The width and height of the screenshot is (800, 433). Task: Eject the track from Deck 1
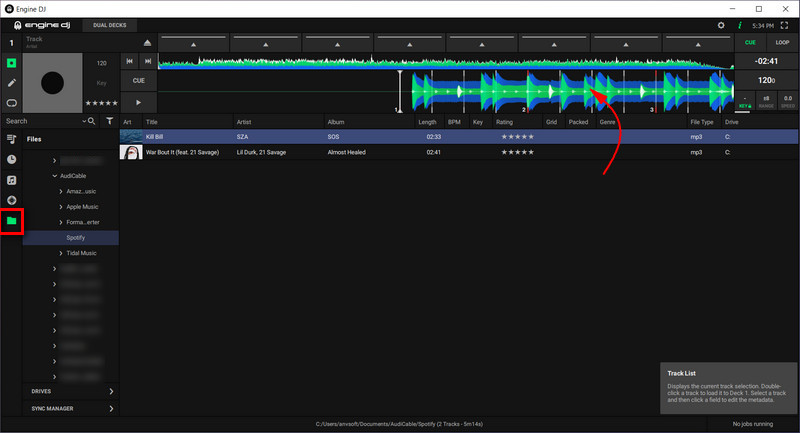[x=147, y=43]
